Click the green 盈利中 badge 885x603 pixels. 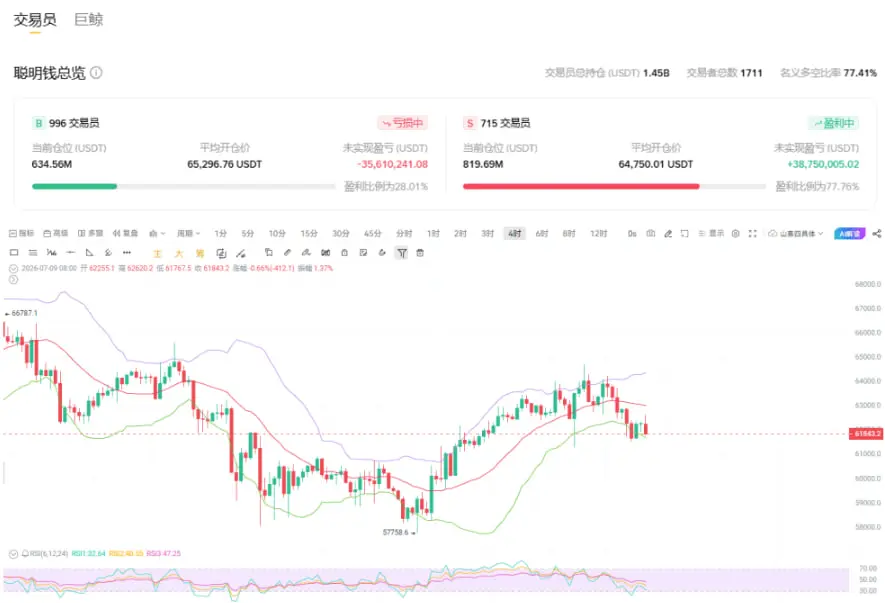[x=834, y=123]
